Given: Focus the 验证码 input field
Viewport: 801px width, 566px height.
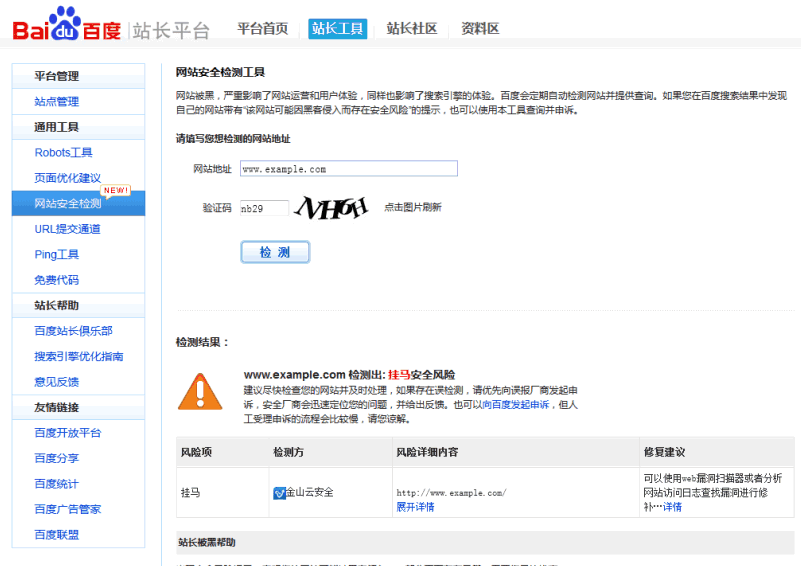Looking at the screenshot, I should [x=264, y=208].
